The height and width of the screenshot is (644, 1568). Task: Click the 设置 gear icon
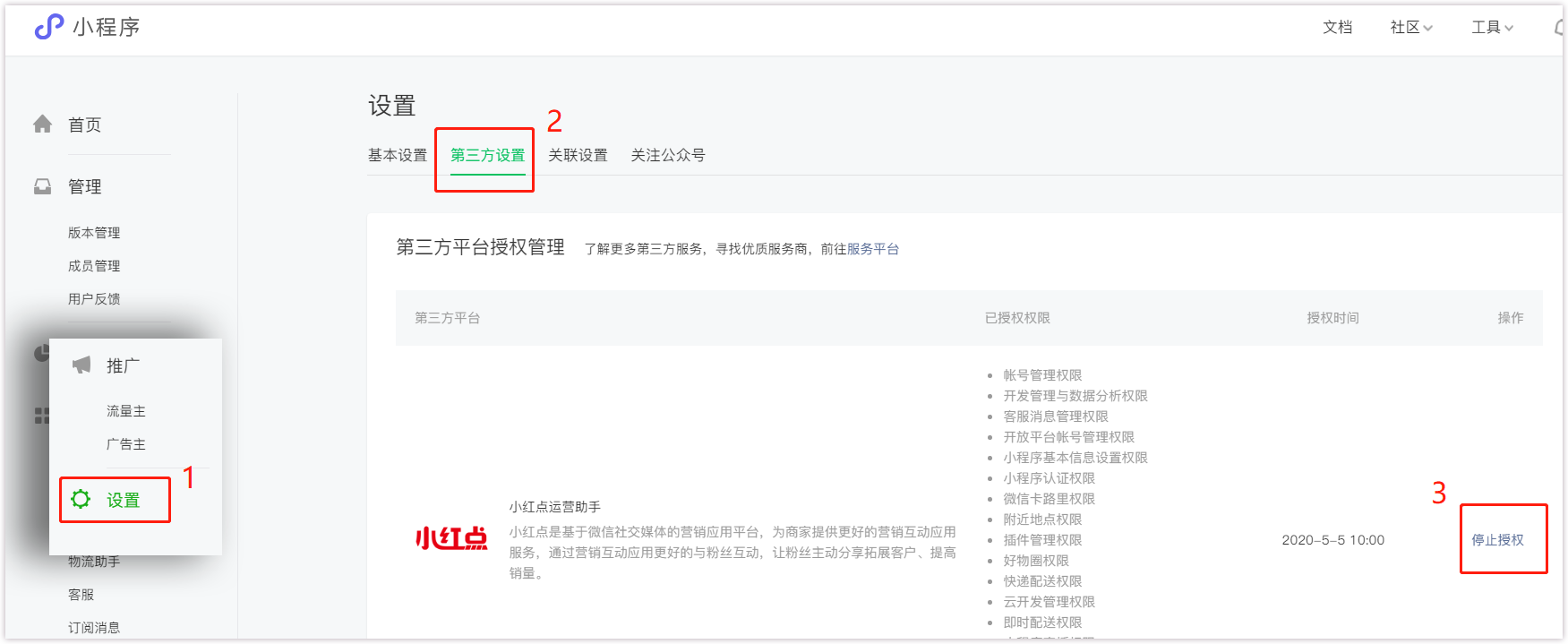pos(81,499)
